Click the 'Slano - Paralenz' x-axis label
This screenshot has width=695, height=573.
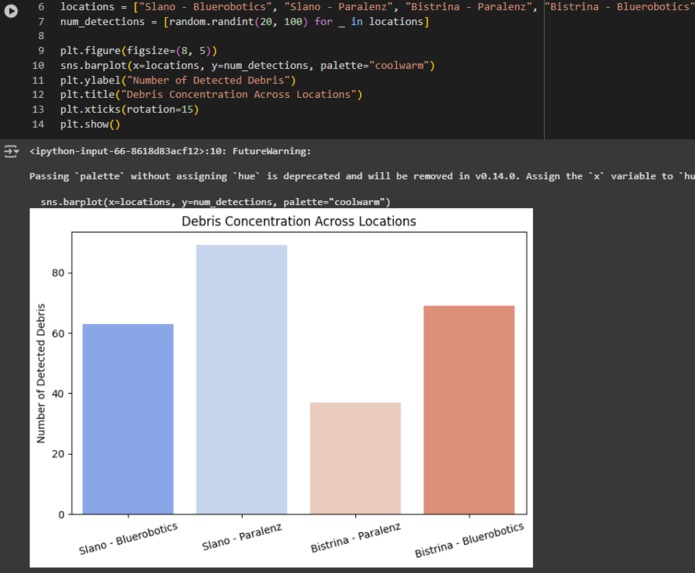tap(242, 537)
